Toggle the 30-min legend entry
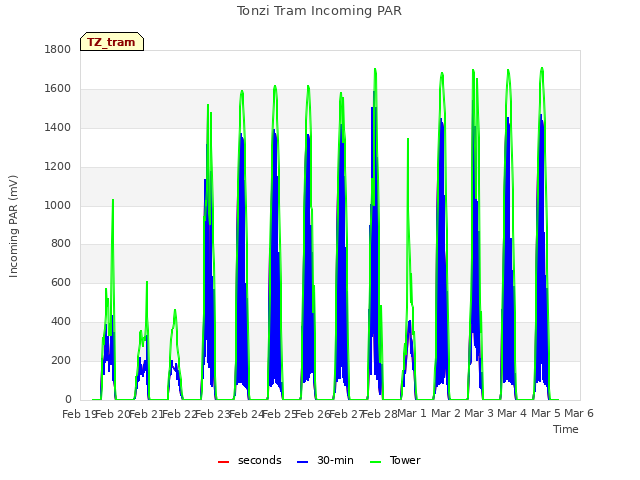Viewport: 640px width, 480px height. (x=325, y=460)
